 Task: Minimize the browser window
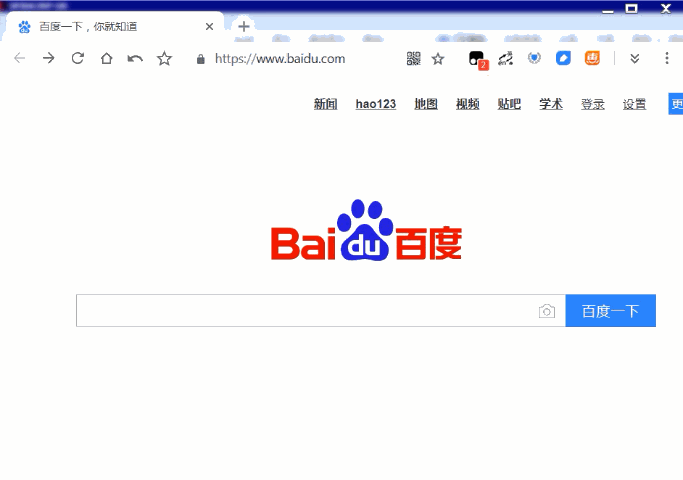click(608, 10)
